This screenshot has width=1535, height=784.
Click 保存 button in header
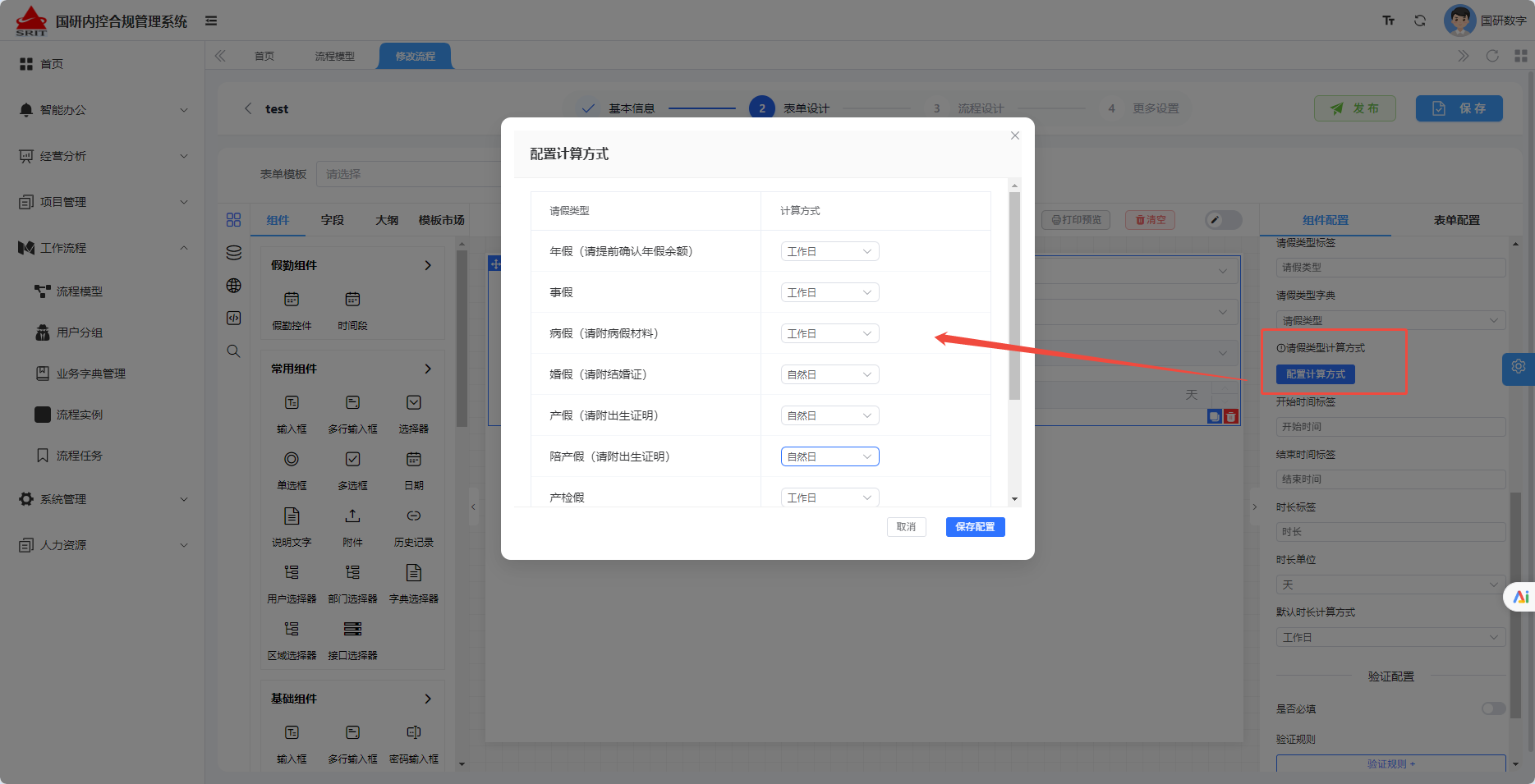pos(1459,108)
